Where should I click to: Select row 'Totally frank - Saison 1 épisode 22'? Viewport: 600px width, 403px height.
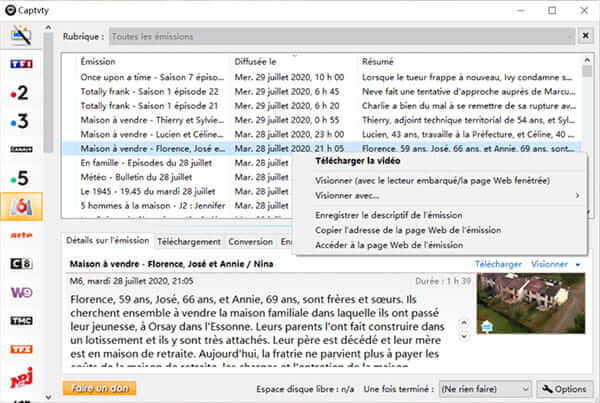(321, 91)
